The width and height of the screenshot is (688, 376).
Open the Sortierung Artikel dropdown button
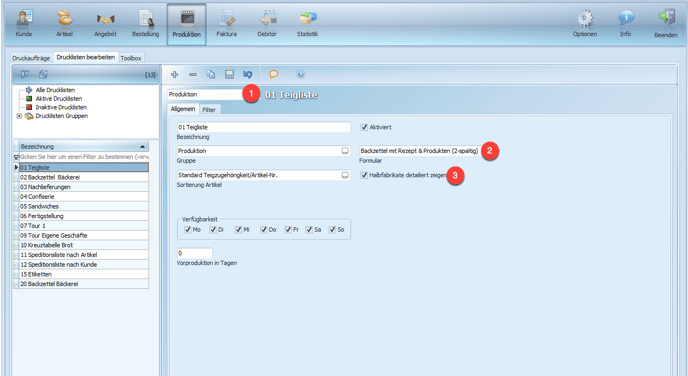click(x=345, y=175)
